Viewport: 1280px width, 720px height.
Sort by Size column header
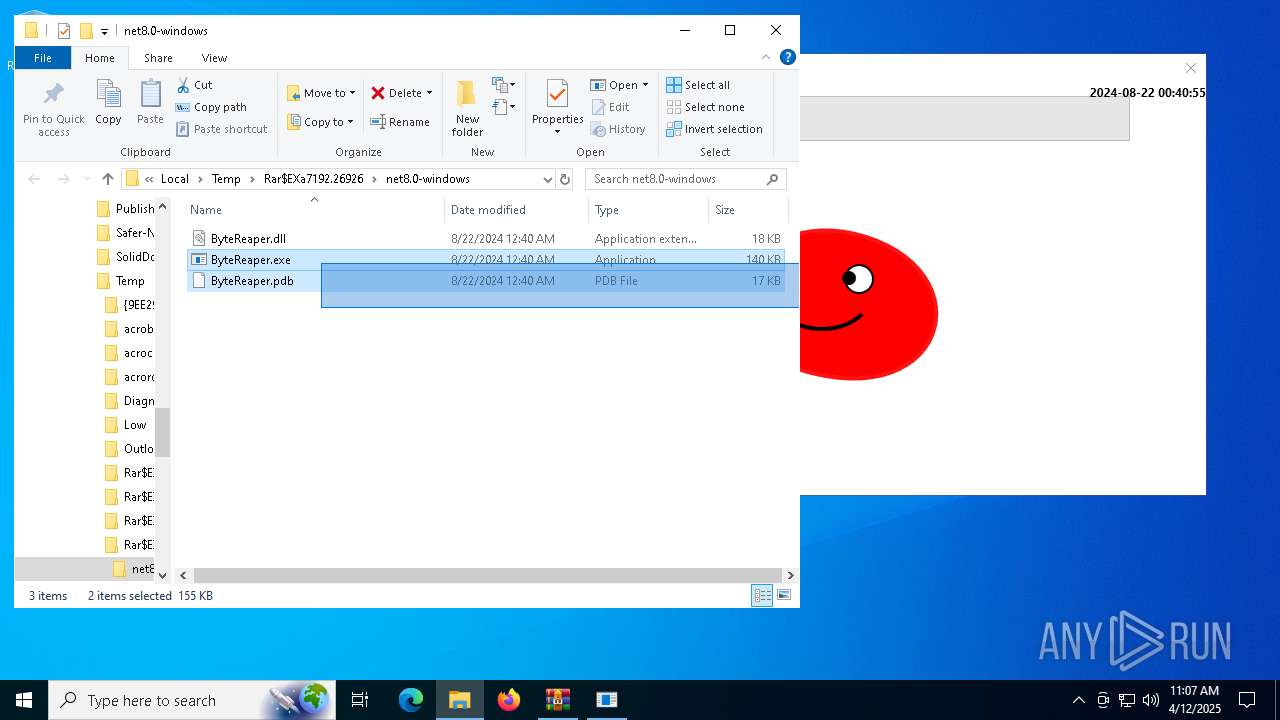748,210
